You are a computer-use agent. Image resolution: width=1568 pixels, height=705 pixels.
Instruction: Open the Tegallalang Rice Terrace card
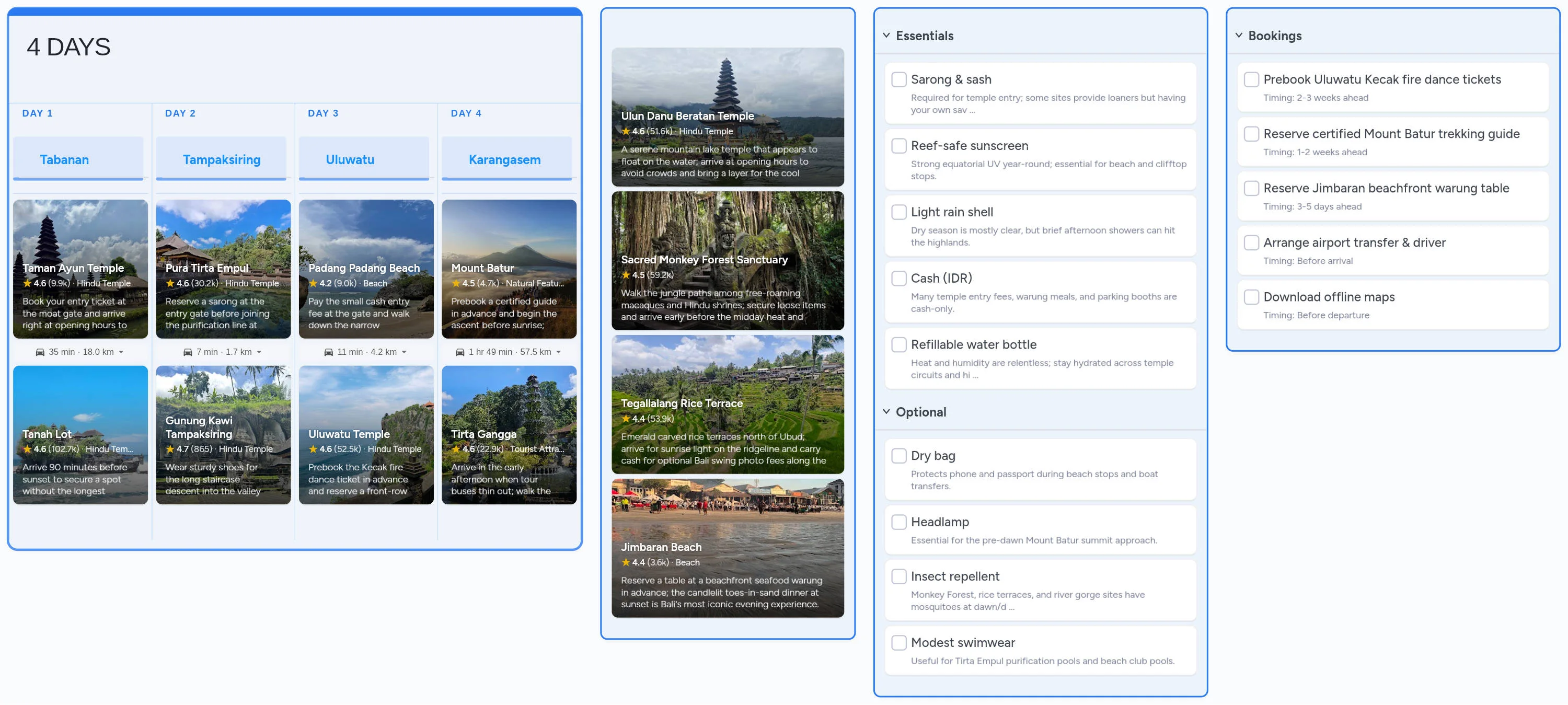[728, 404]
